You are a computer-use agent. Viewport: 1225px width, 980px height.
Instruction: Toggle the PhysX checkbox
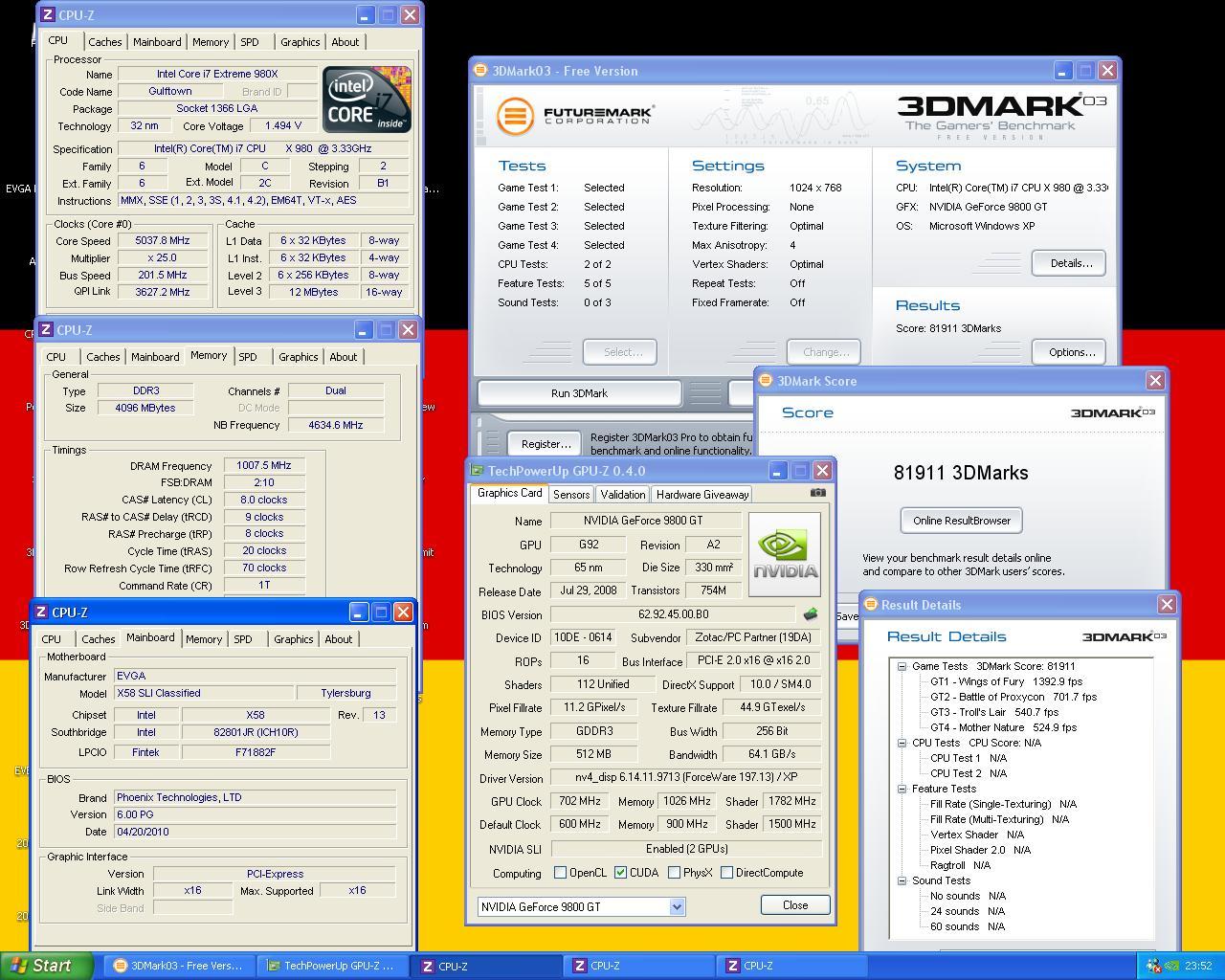coord(675,873)
